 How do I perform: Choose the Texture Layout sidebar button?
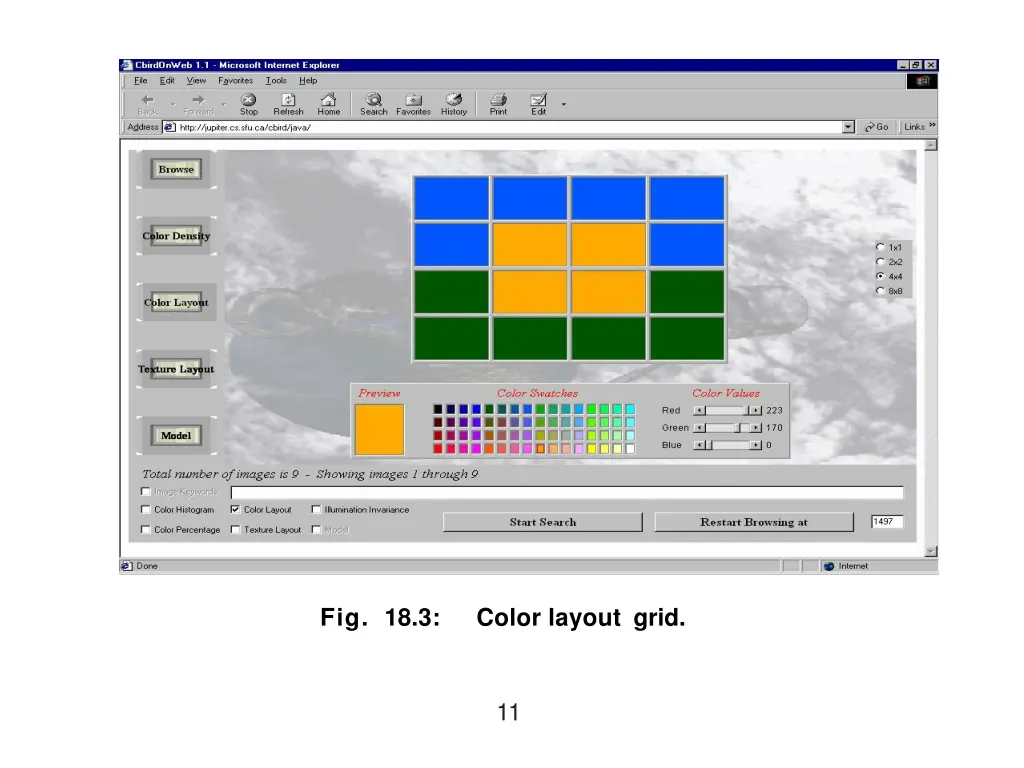tap(176, 369)
